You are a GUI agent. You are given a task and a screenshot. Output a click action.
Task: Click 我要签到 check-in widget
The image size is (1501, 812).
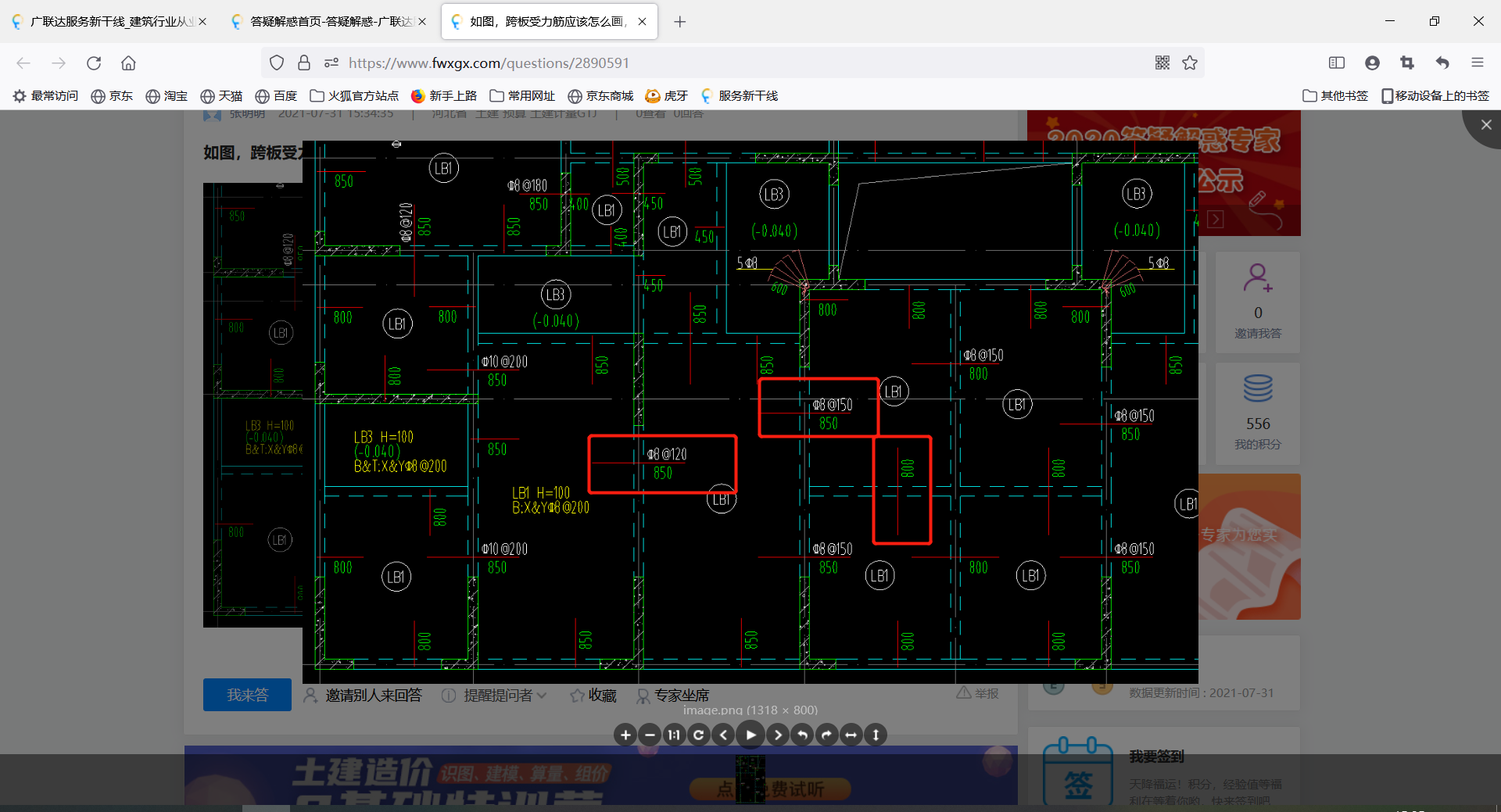(1163, 769)
